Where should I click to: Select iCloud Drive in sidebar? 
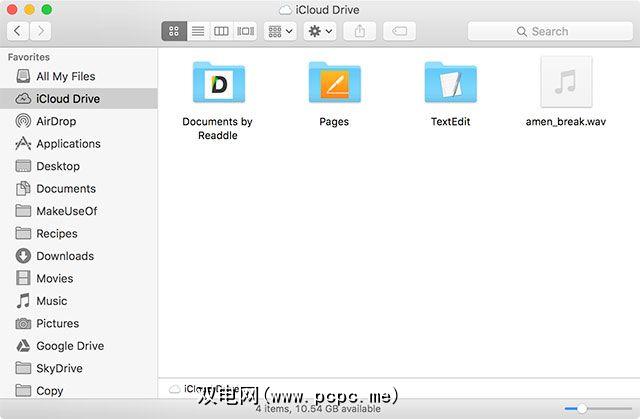(78, 99)
